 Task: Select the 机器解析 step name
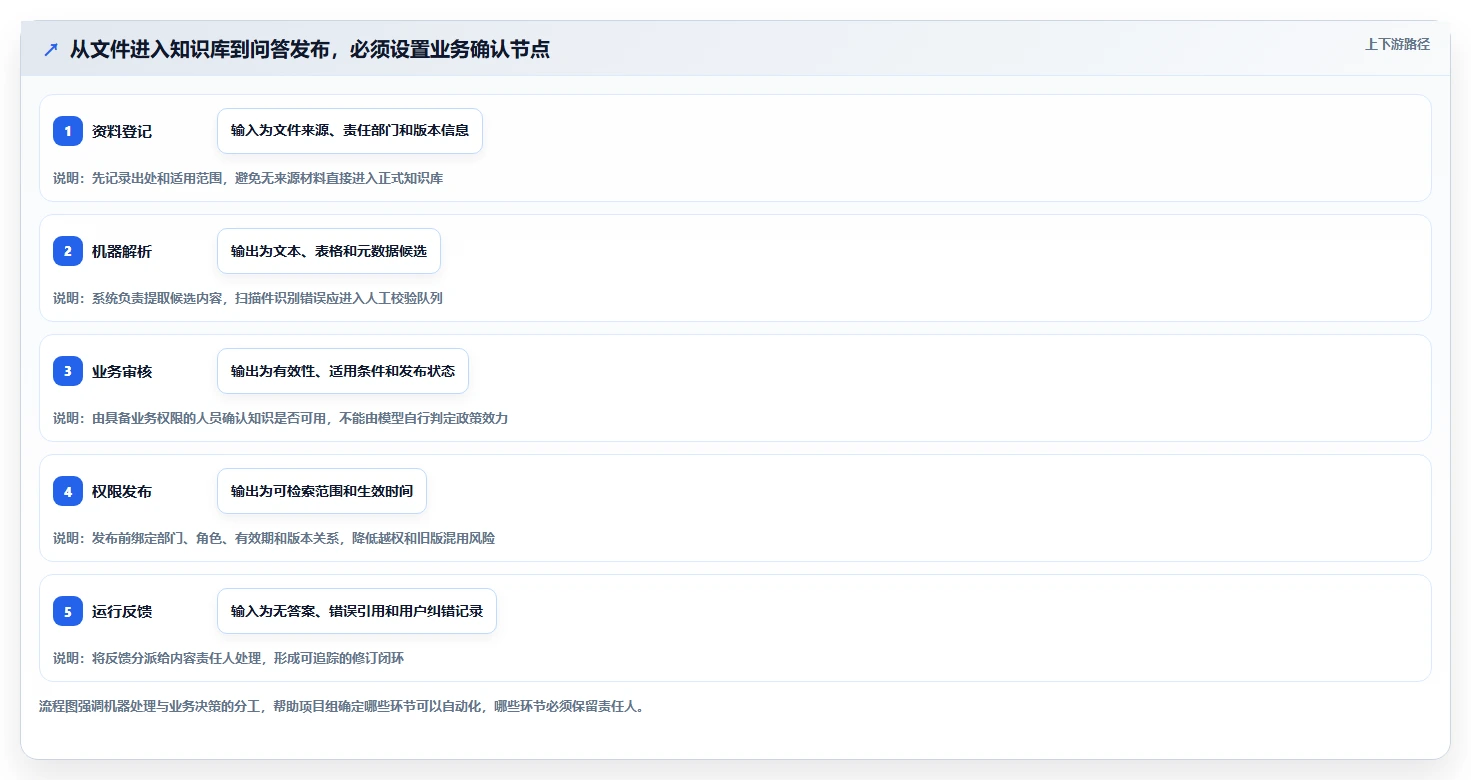[122, 251]
